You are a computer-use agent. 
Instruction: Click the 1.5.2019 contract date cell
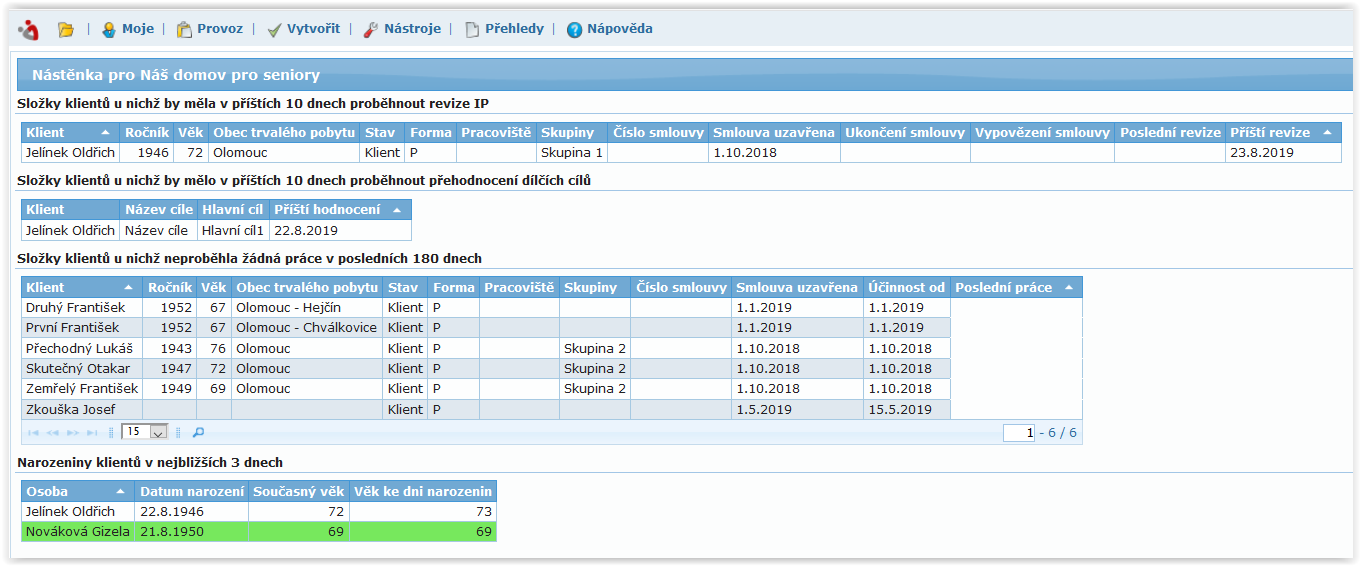797,409
